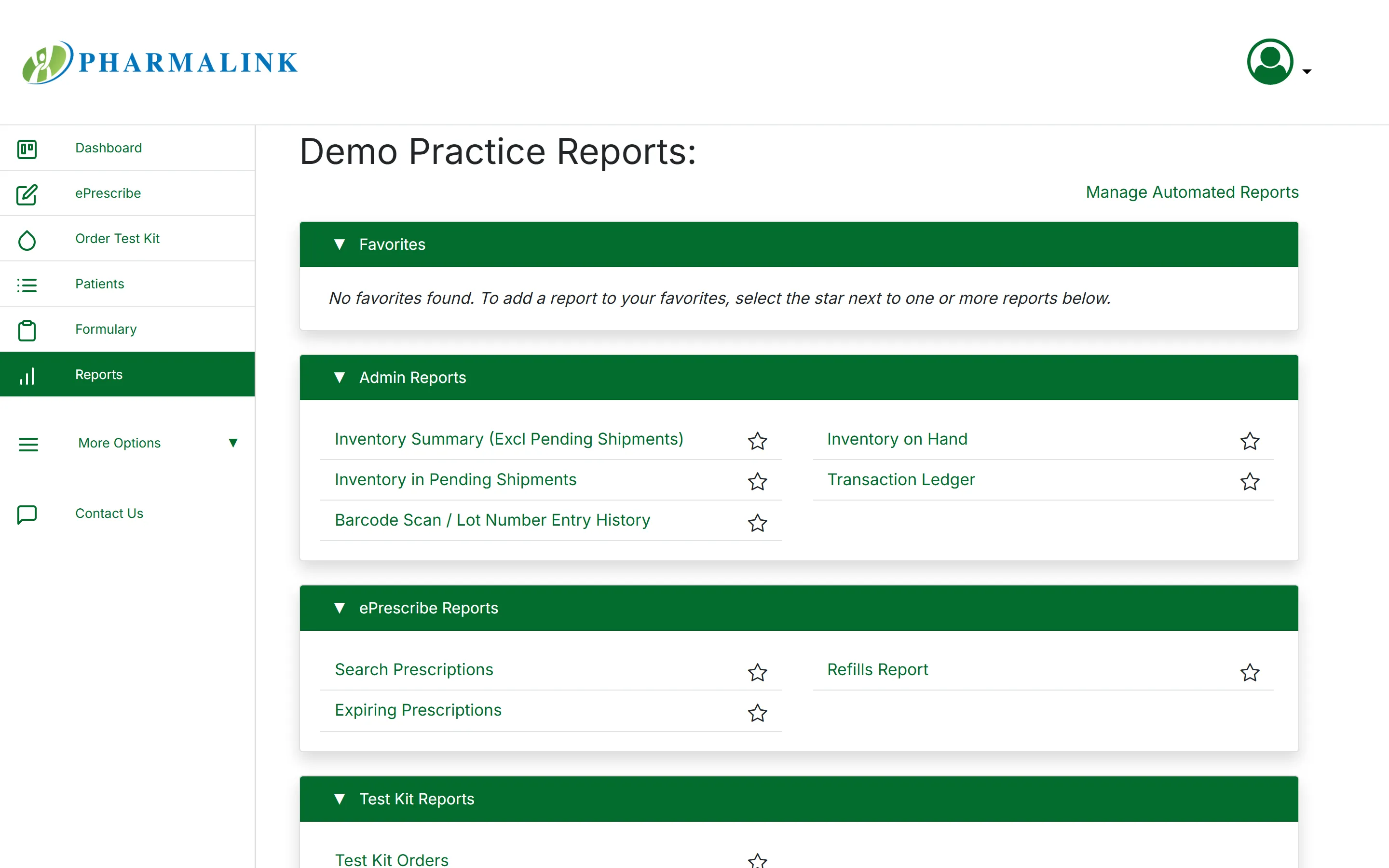
Task: Collapse the Test Kit Reports section triangle
Action: (x=339, y=799)
